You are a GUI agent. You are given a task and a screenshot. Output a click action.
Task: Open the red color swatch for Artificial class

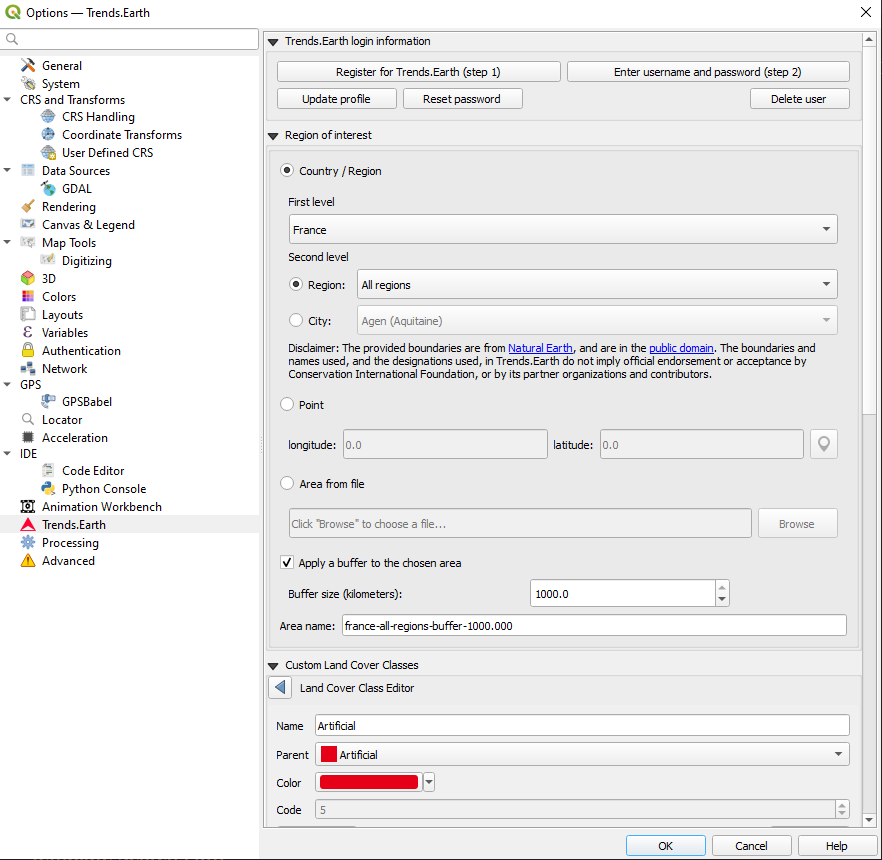(370, 781)
